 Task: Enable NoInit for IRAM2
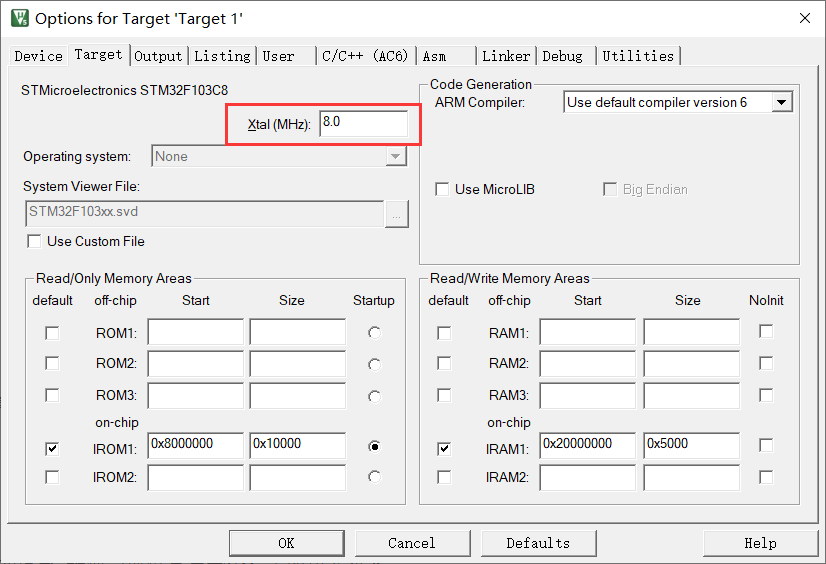click(766, 477)
